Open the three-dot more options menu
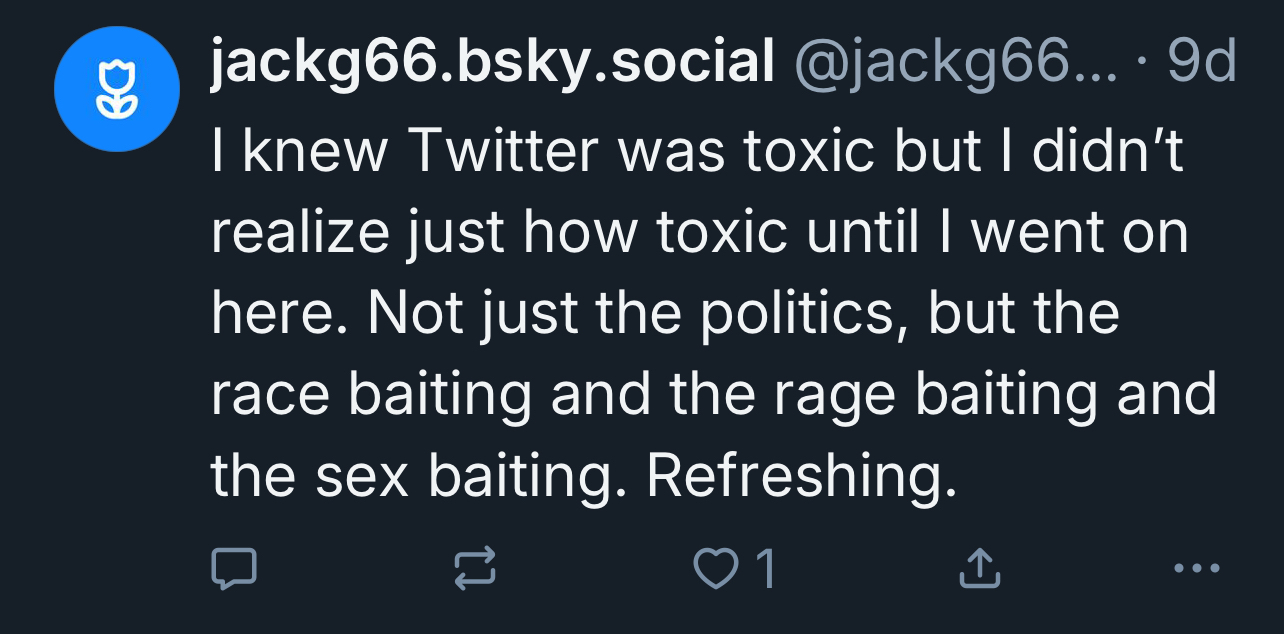The height and width of the screenshot is (634, 1284). 1197,568
